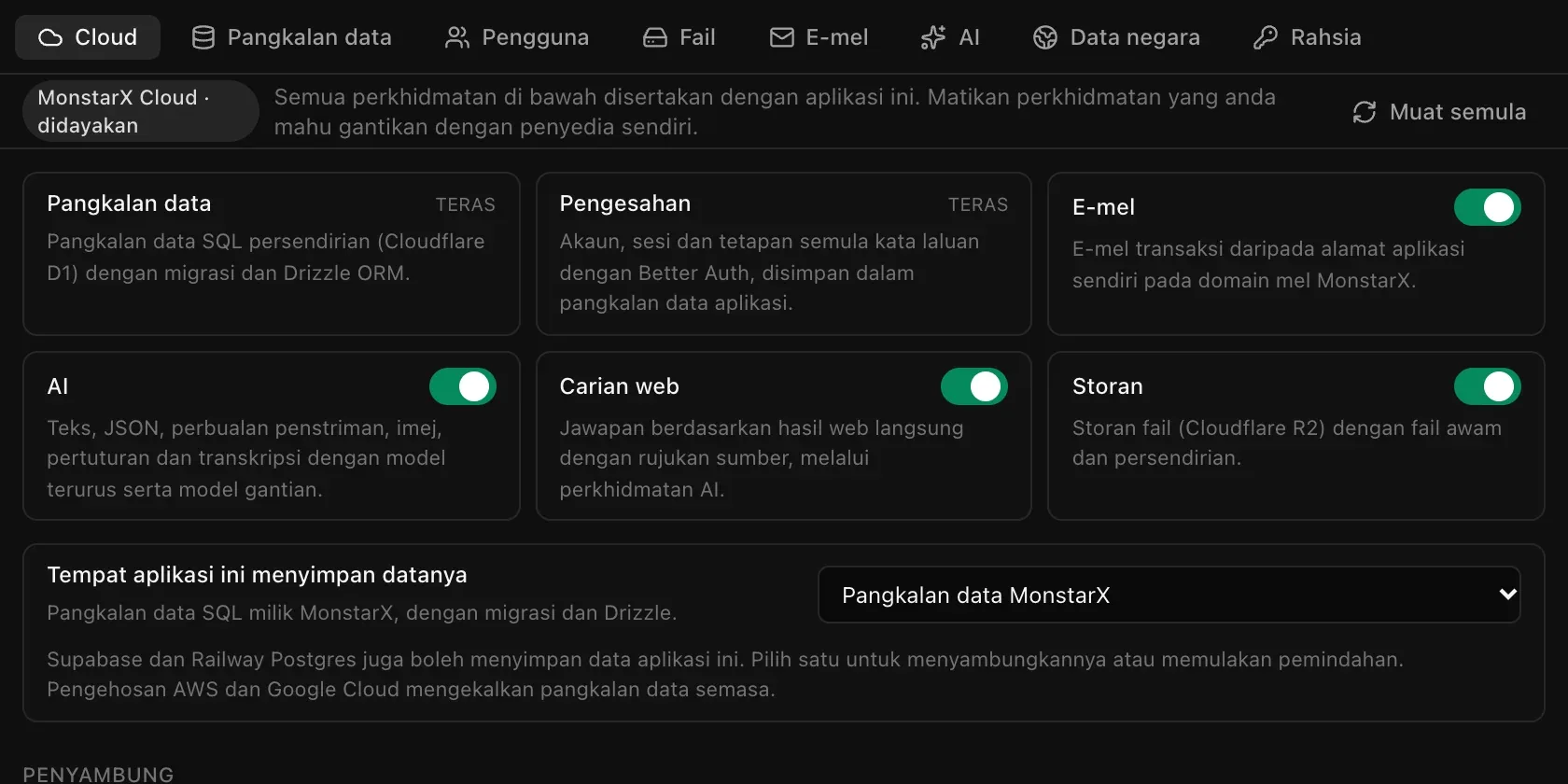
Task: Open the Pangkalan data MonstarX dropdown
Action: (1169, 595)
